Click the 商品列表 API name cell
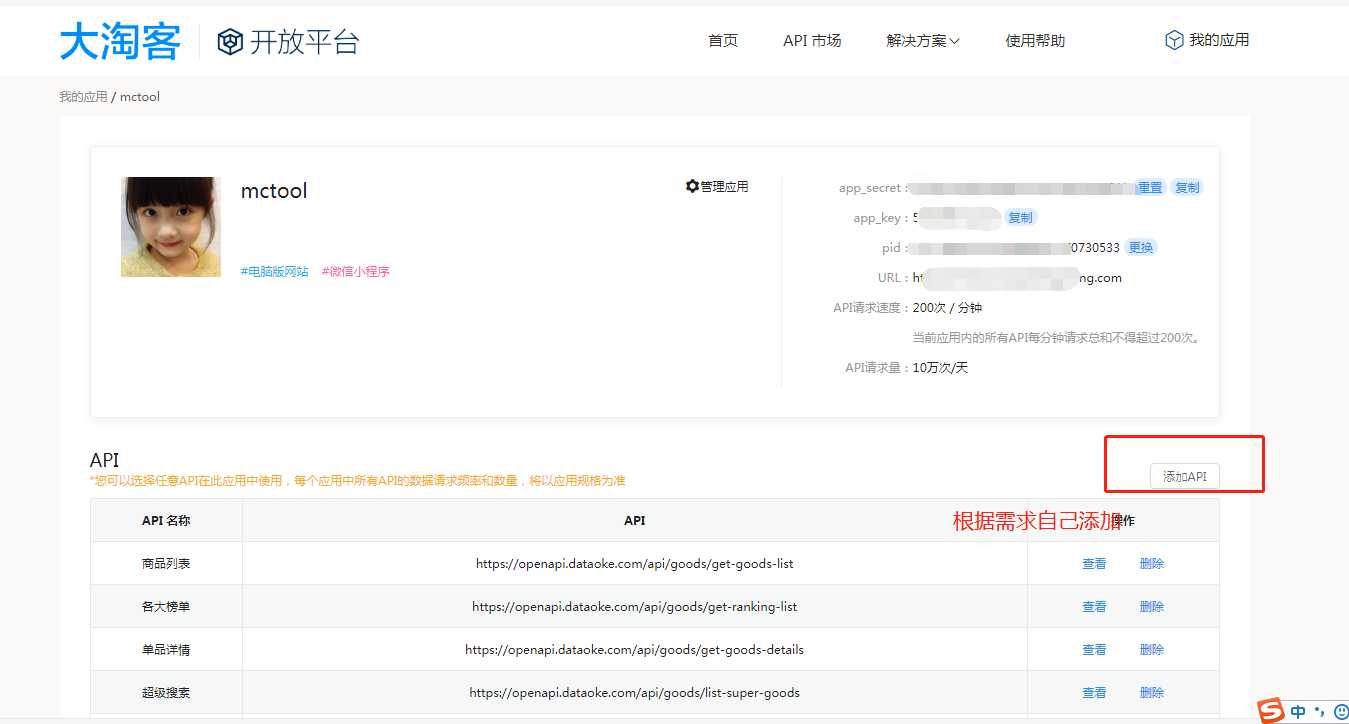1349x724 pixels. 166,564
